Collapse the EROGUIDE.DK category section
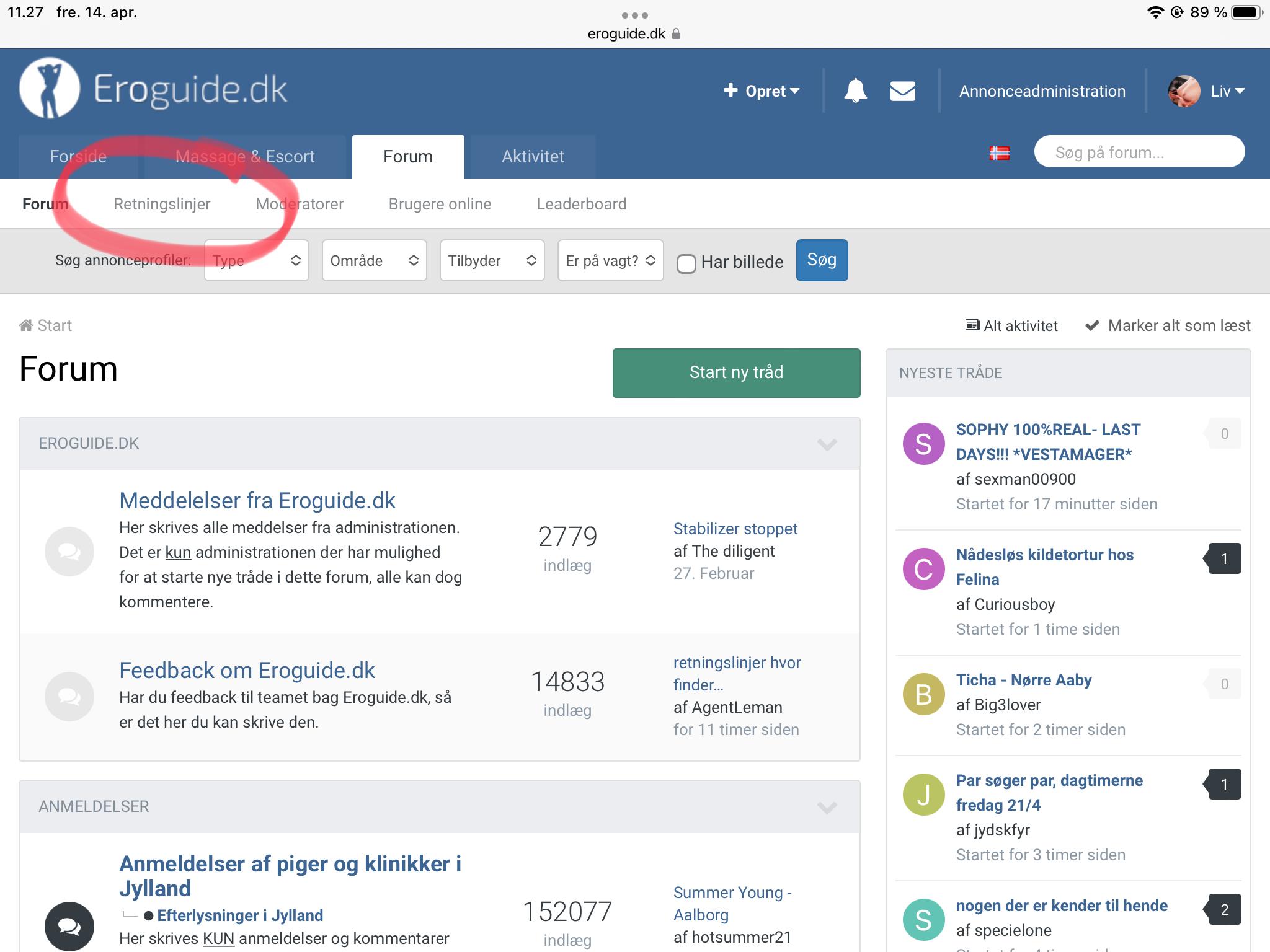Viewport: 1270px width, 952px height. [x=827, y=444]
